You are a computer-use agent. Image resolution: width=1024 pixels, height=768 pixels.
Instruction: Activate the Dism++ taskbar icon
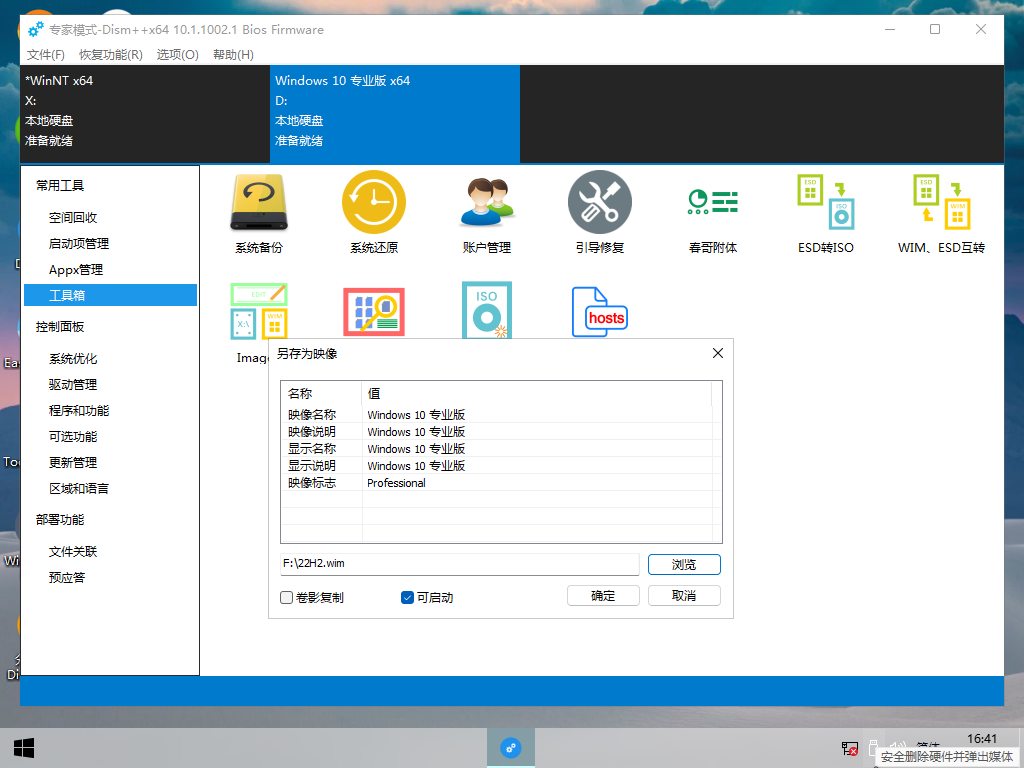pos(511,748)
